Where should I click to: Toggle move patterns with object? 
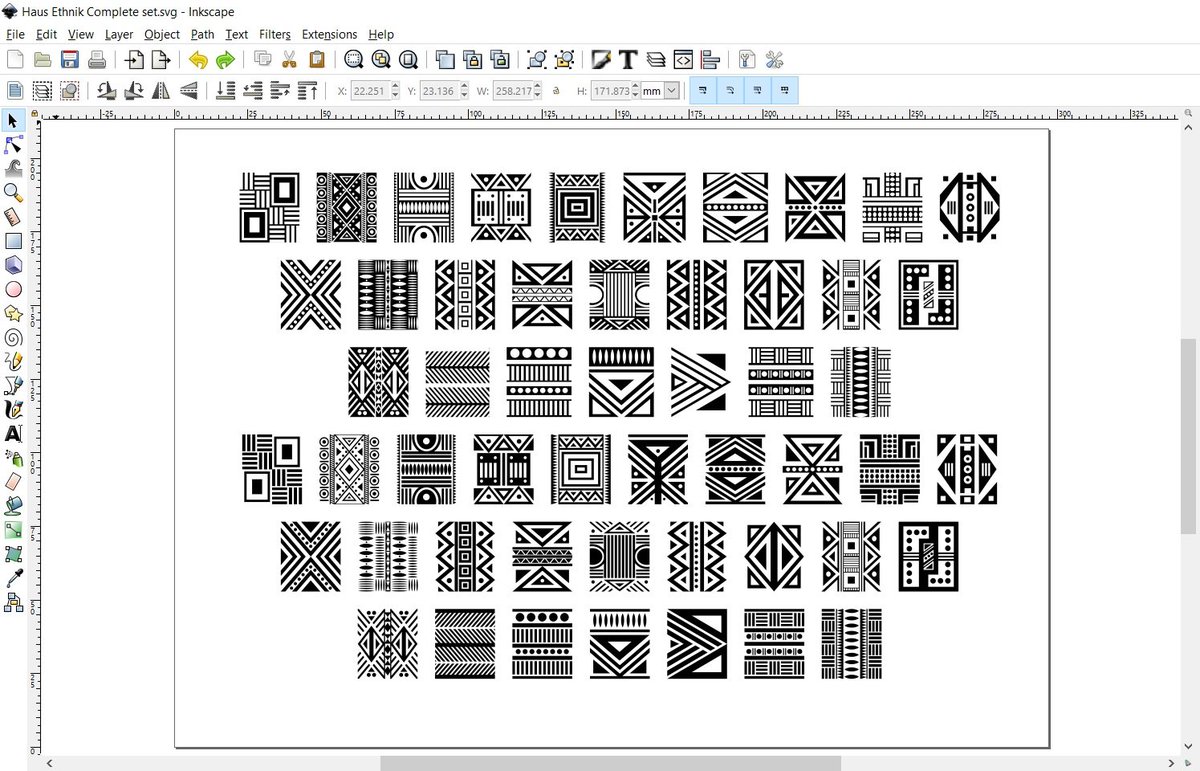784,91
